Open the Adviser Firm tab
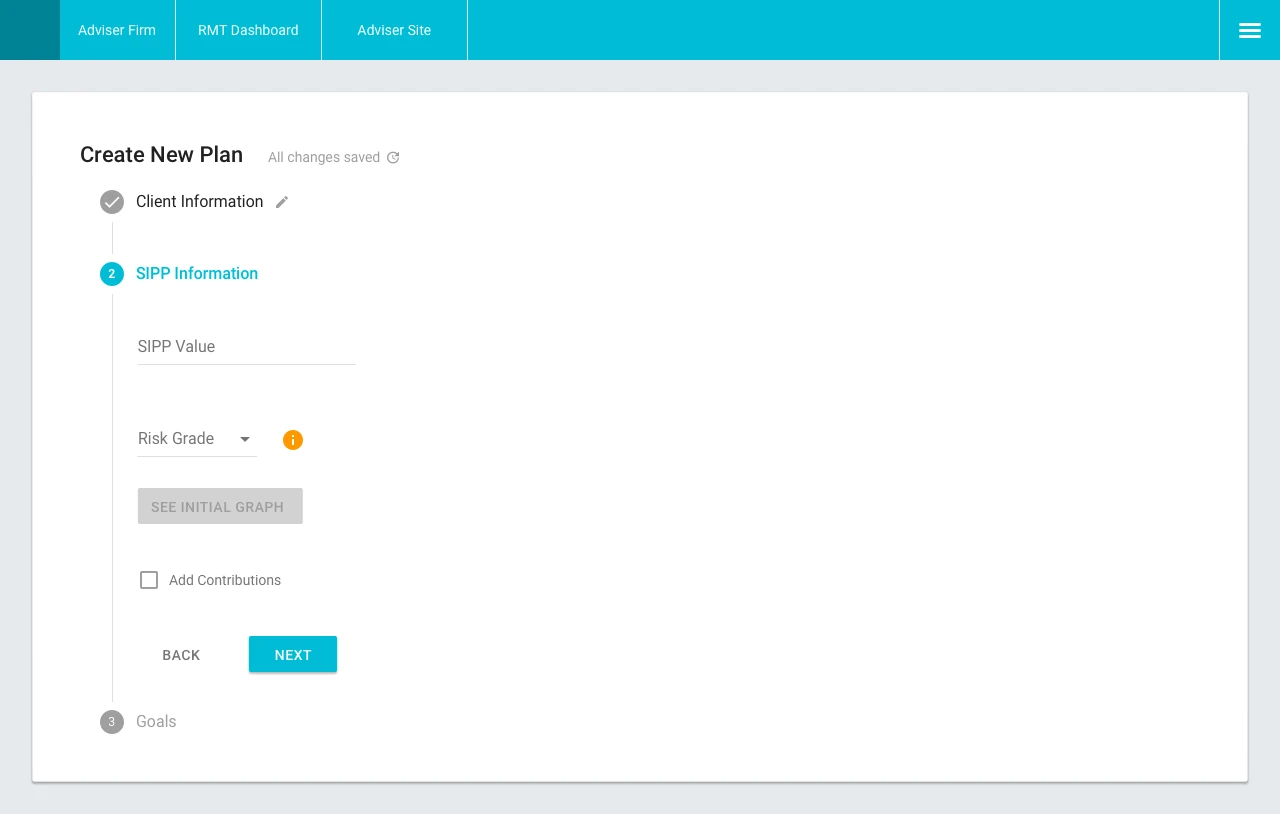The width and height of the screenshot is (1280, 814). 117,30
